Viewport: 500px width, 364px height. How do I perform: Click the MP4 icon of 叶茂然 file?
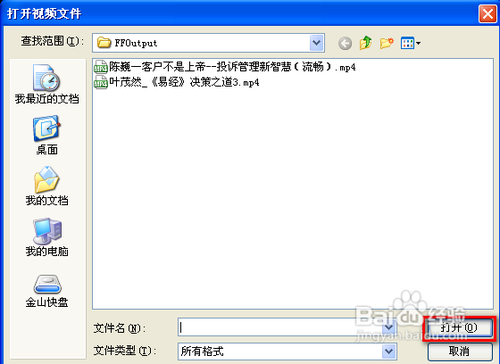pos(101,82)
